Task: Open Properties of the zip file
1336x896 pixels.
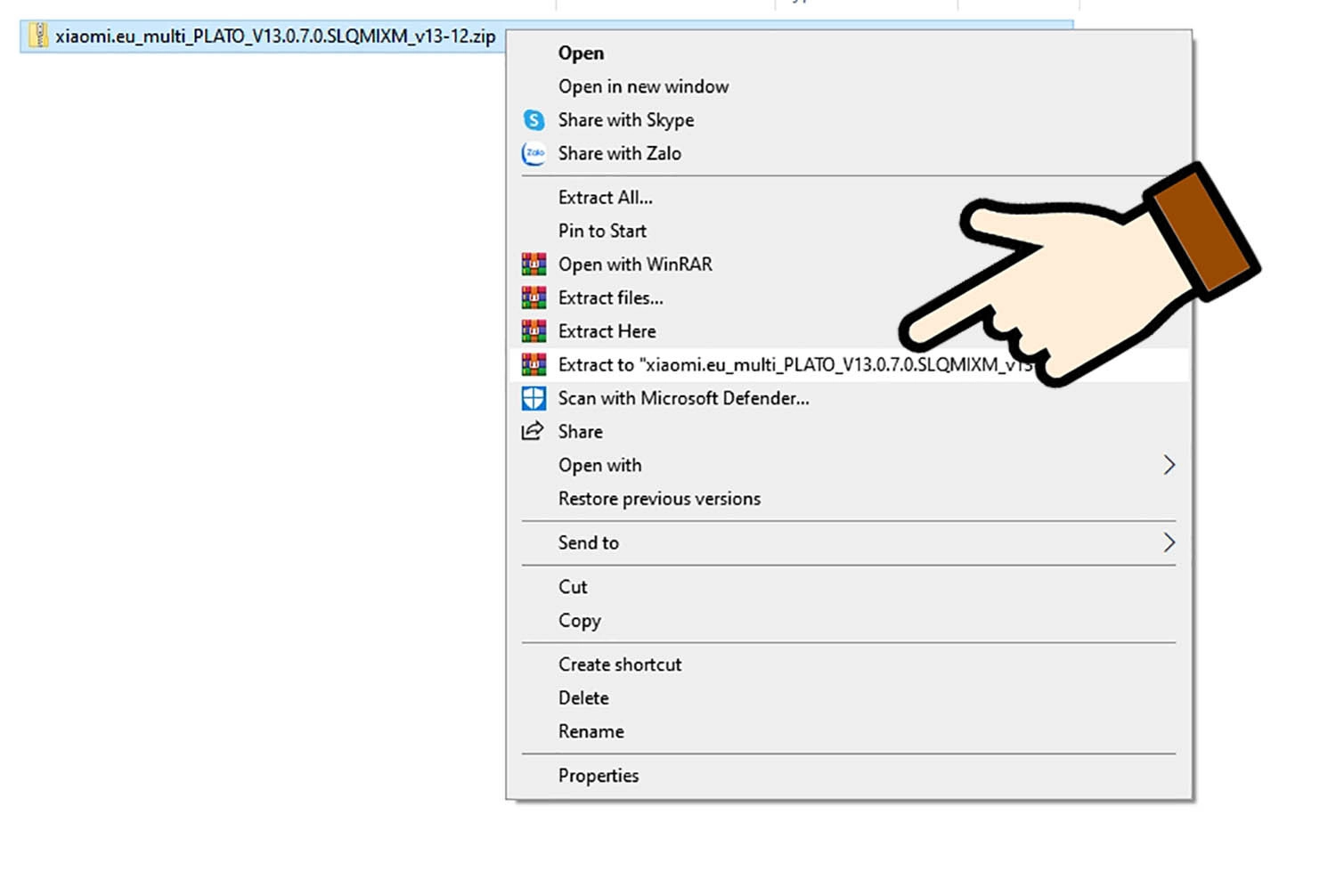Action: [850, 776]
